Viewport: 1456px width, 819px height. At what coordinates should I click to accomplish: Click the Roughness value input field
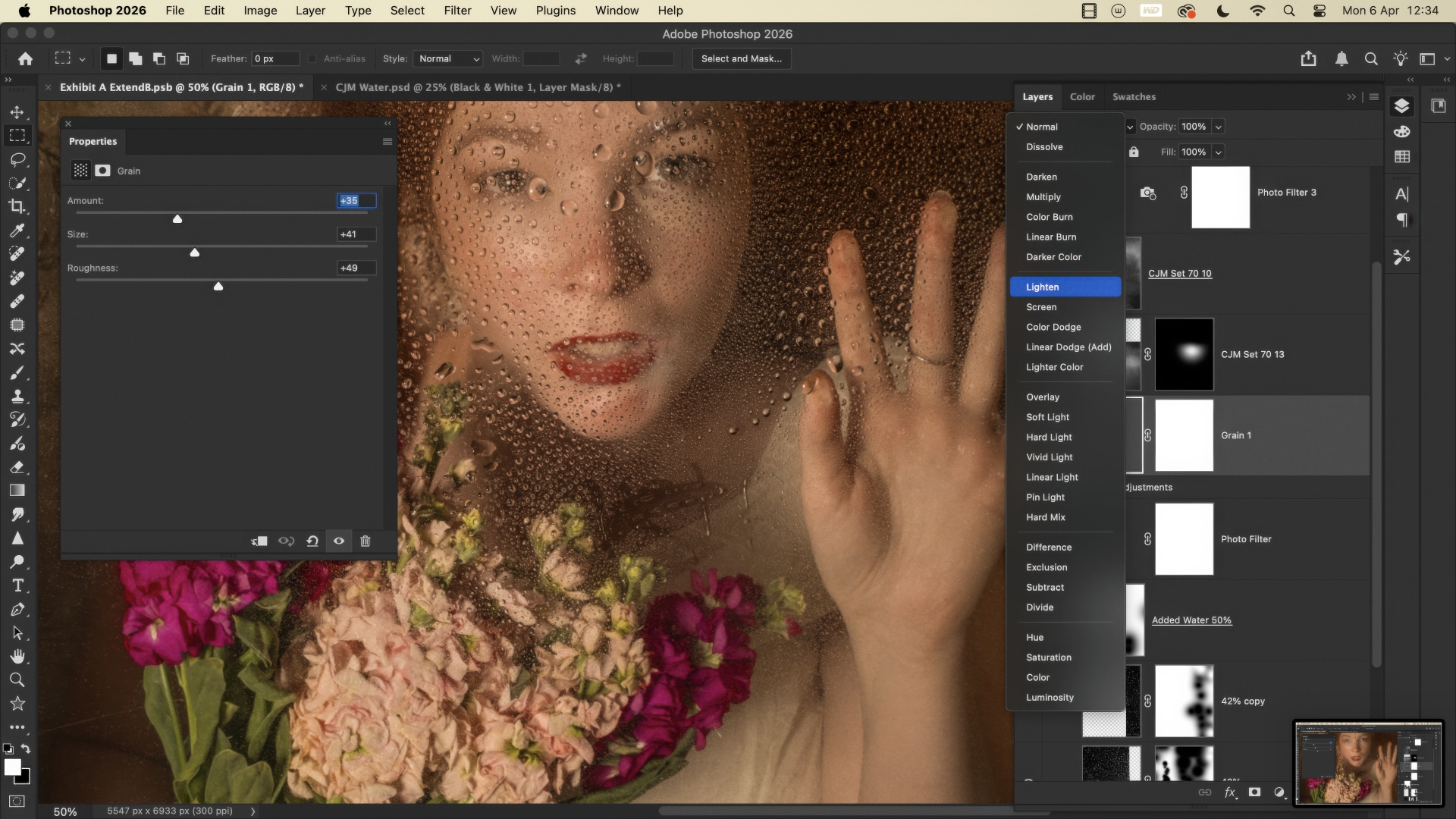356,268
